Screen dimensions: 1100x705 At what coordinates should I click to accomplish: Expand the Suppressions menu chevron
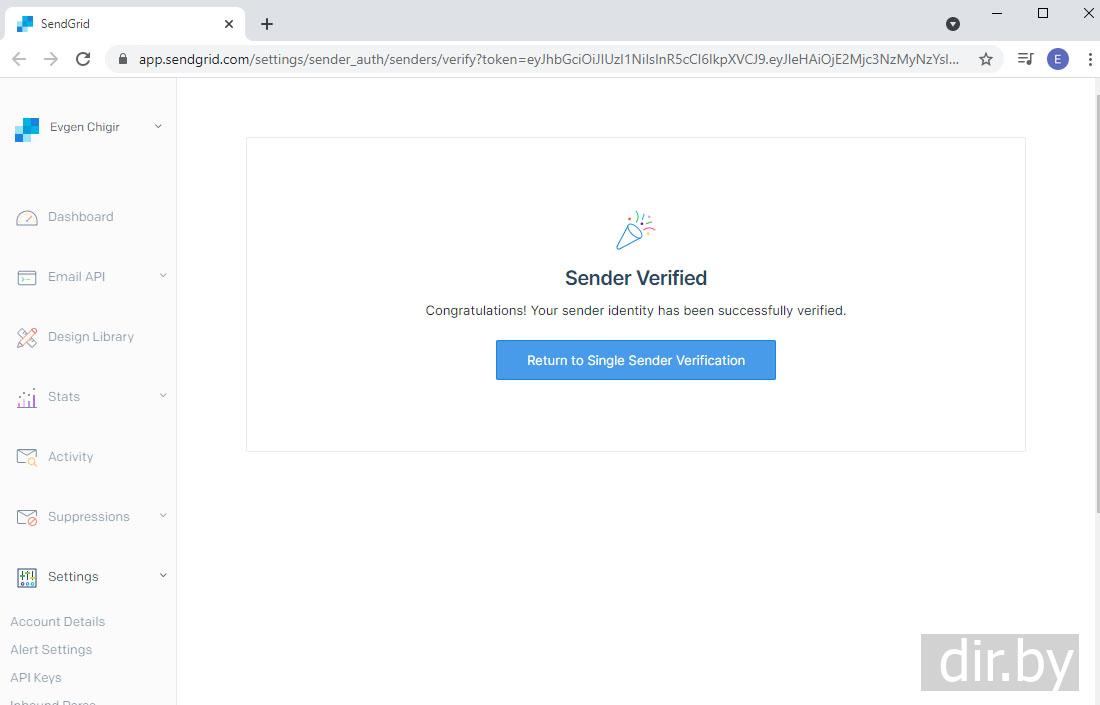(x=163, y=516)
